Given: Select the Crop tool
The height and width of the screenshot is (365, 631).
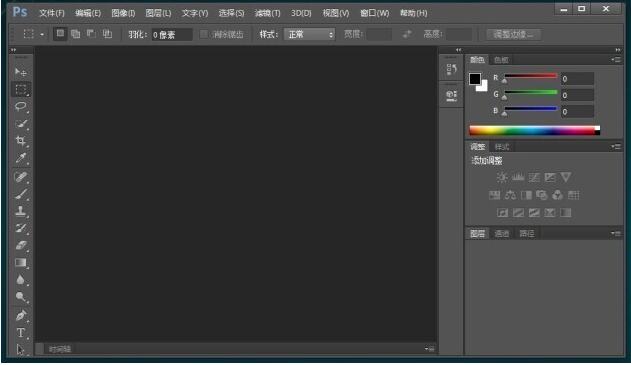Looking at the screenshot, I should click(21, 140).
